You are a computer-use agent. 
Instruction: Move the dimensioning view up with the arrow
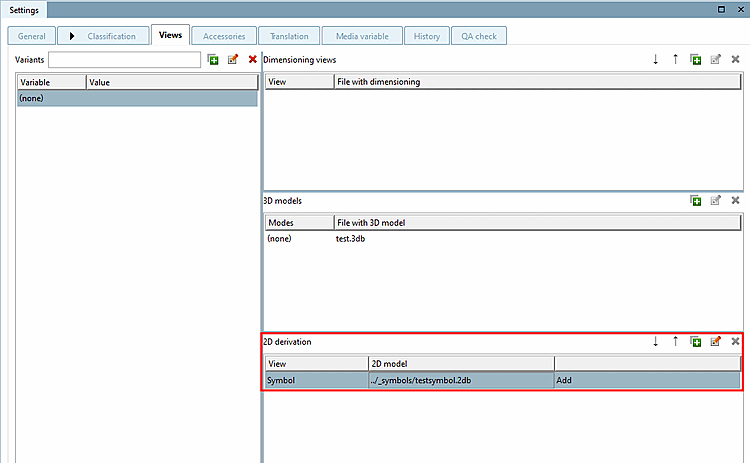[x=675, y=59]
